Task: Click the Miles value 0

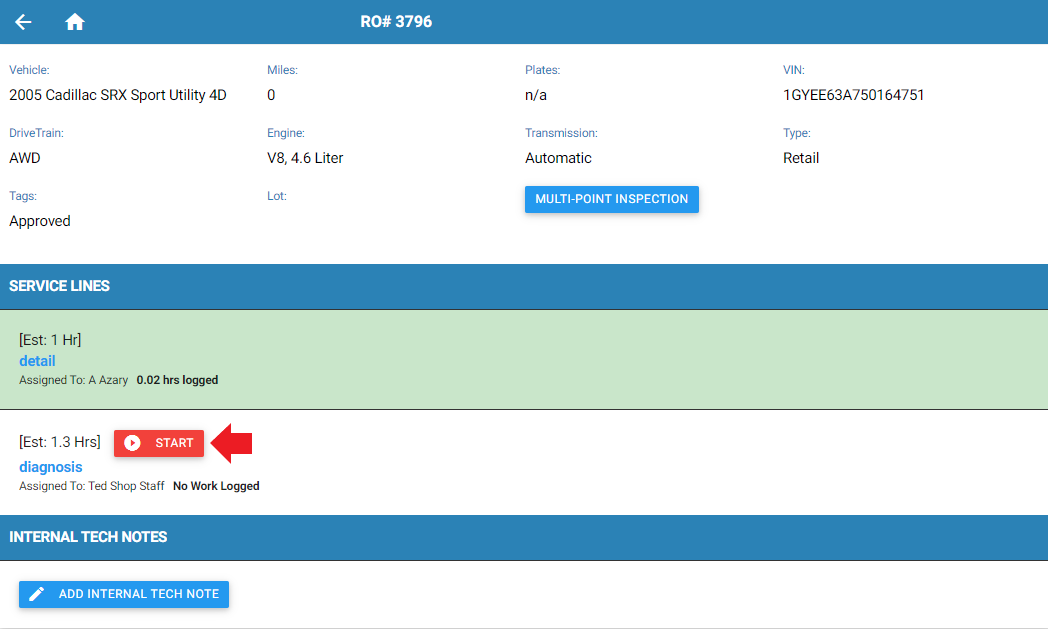Action: point(271,95)
